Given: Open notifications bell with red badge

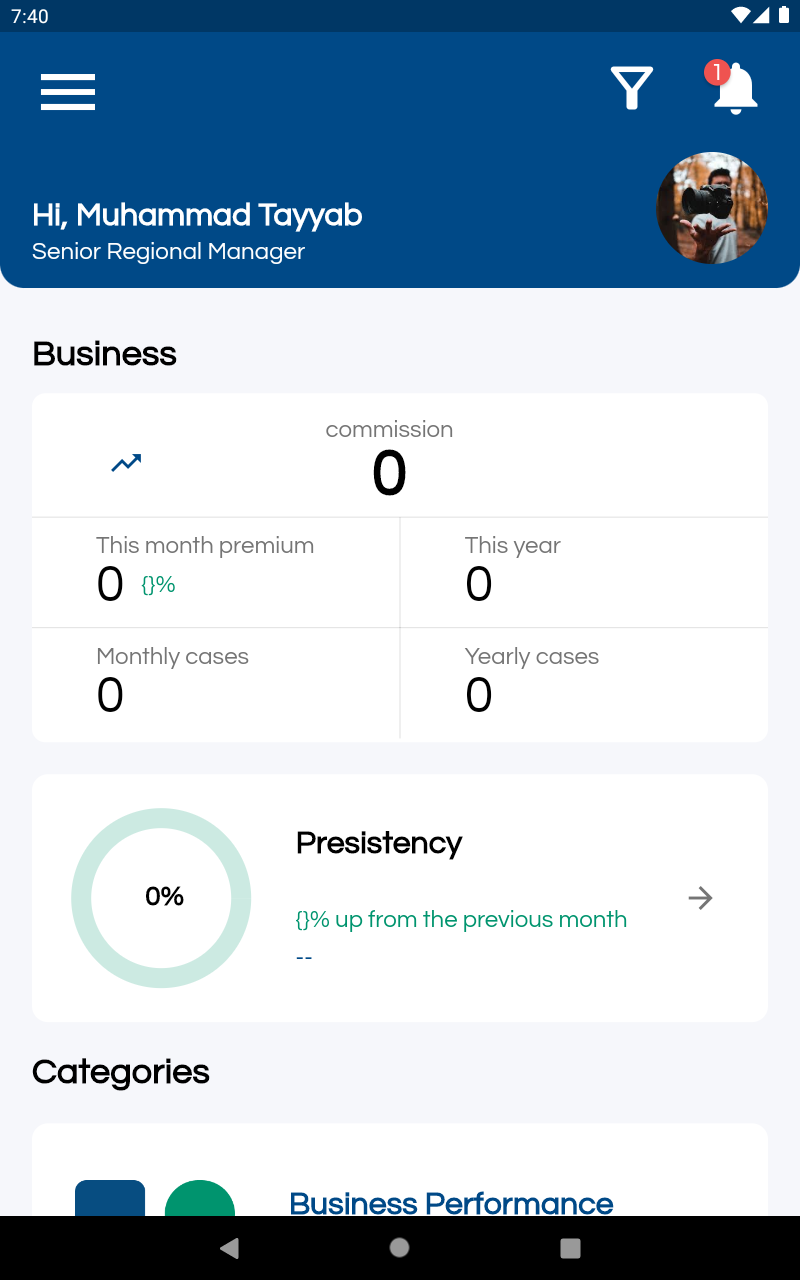Looking at the screenshot, I should tap(734, 88).
